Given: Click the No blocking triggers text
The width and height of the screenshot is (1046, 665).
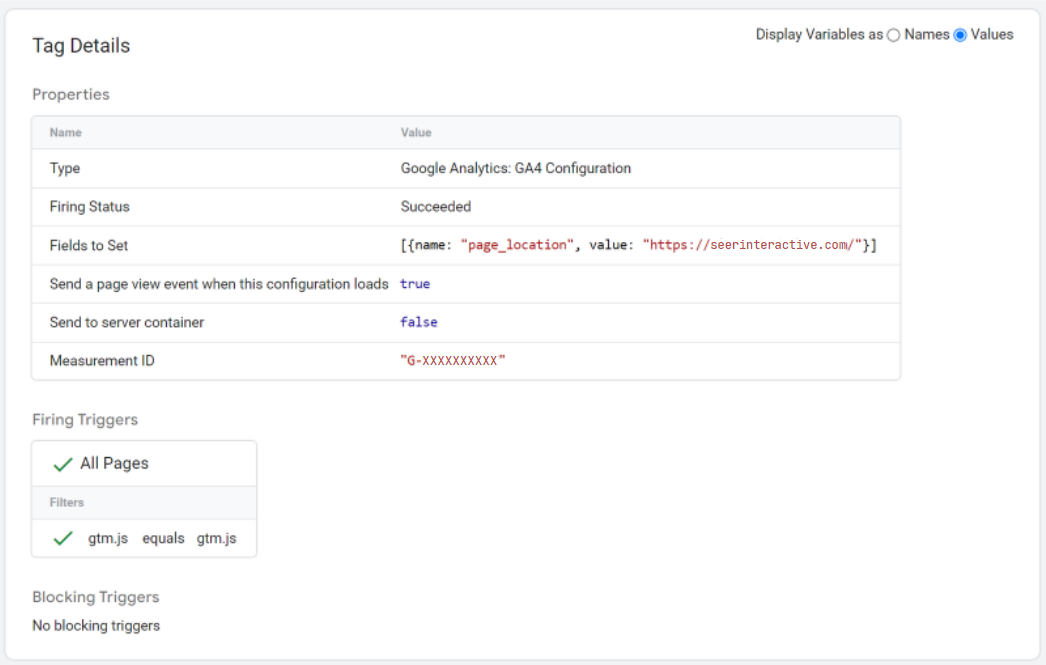Looking at the screenshot, I should point(96,626).
